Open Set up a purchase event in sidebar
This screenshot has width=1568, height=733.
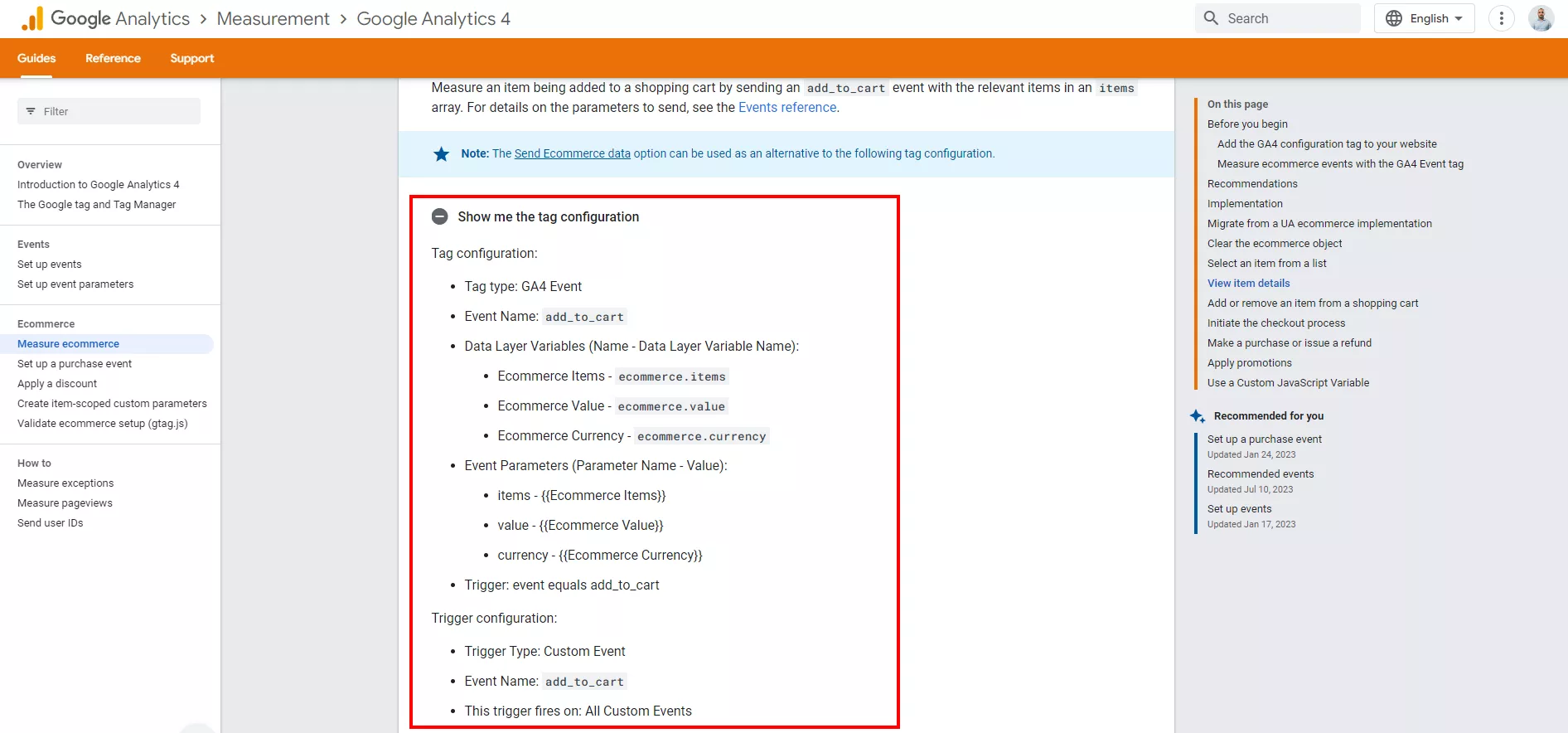point(75,363)
